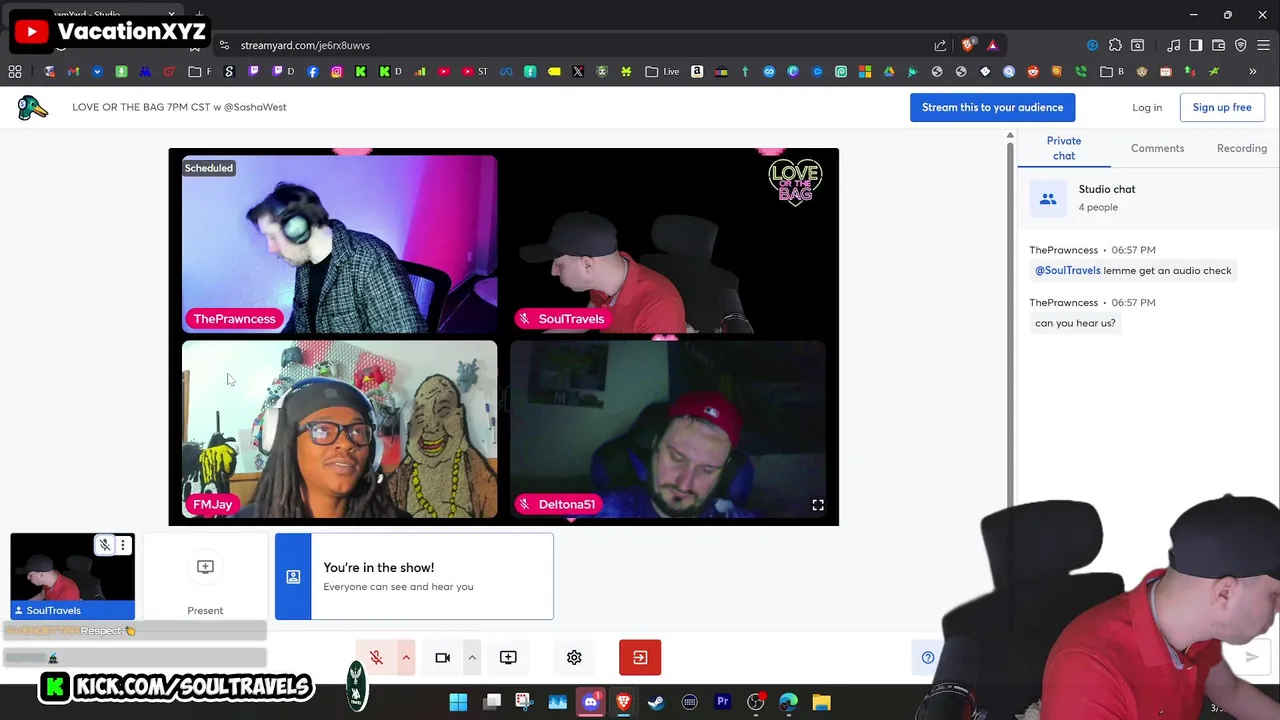The width and height of the screenshot is (1280, 720).
Task: Open Amazon bookmark
Action: [x=697, y=71]
